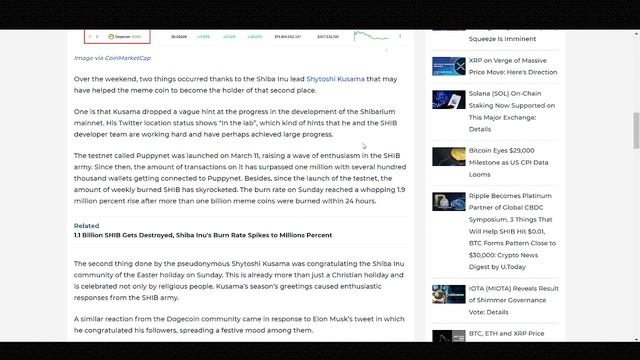Image resolution: width=640 pixels, height=360 pixels.
Task: Click Solana article thumbnail image
Action: tap(449, 100)
